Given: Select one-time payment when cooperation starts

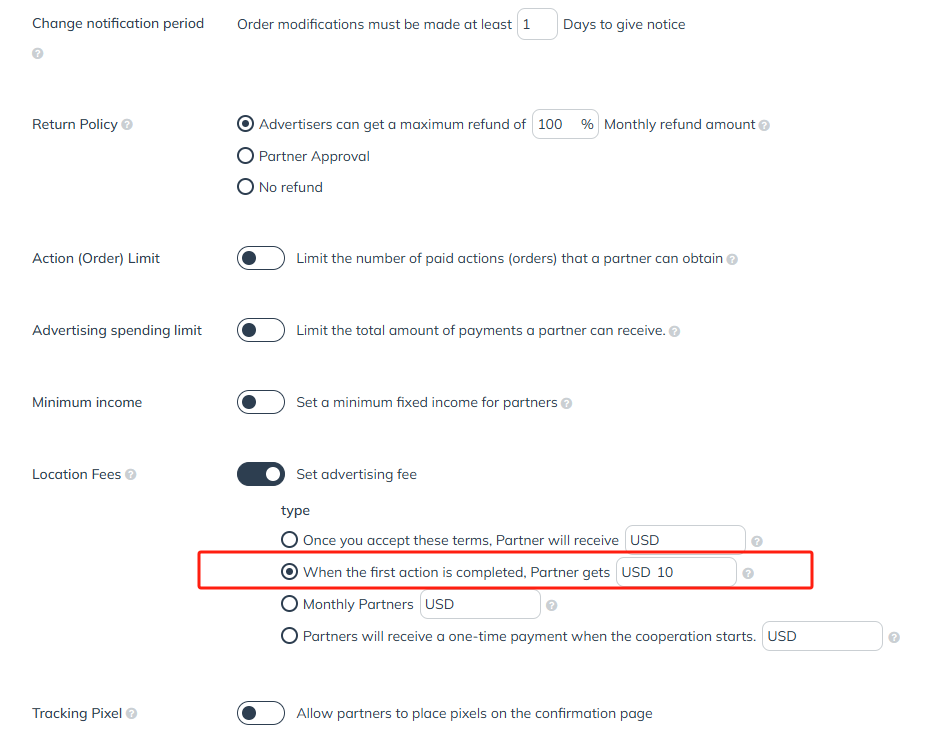Looking at the screenshot, I should [289, 636].
